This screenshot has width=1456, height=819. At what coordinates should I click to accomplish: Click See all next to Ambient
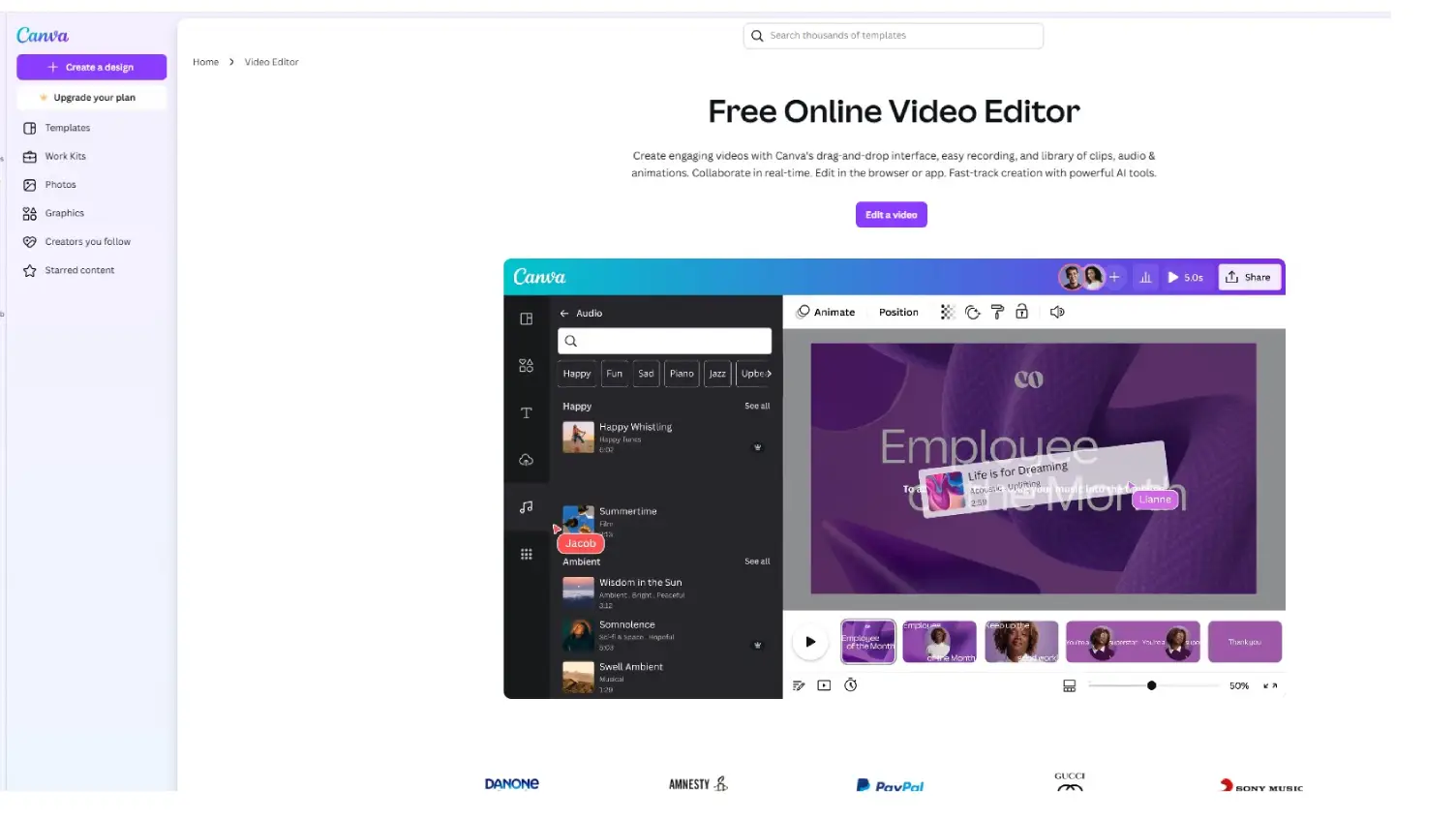[x=757, y=561]
